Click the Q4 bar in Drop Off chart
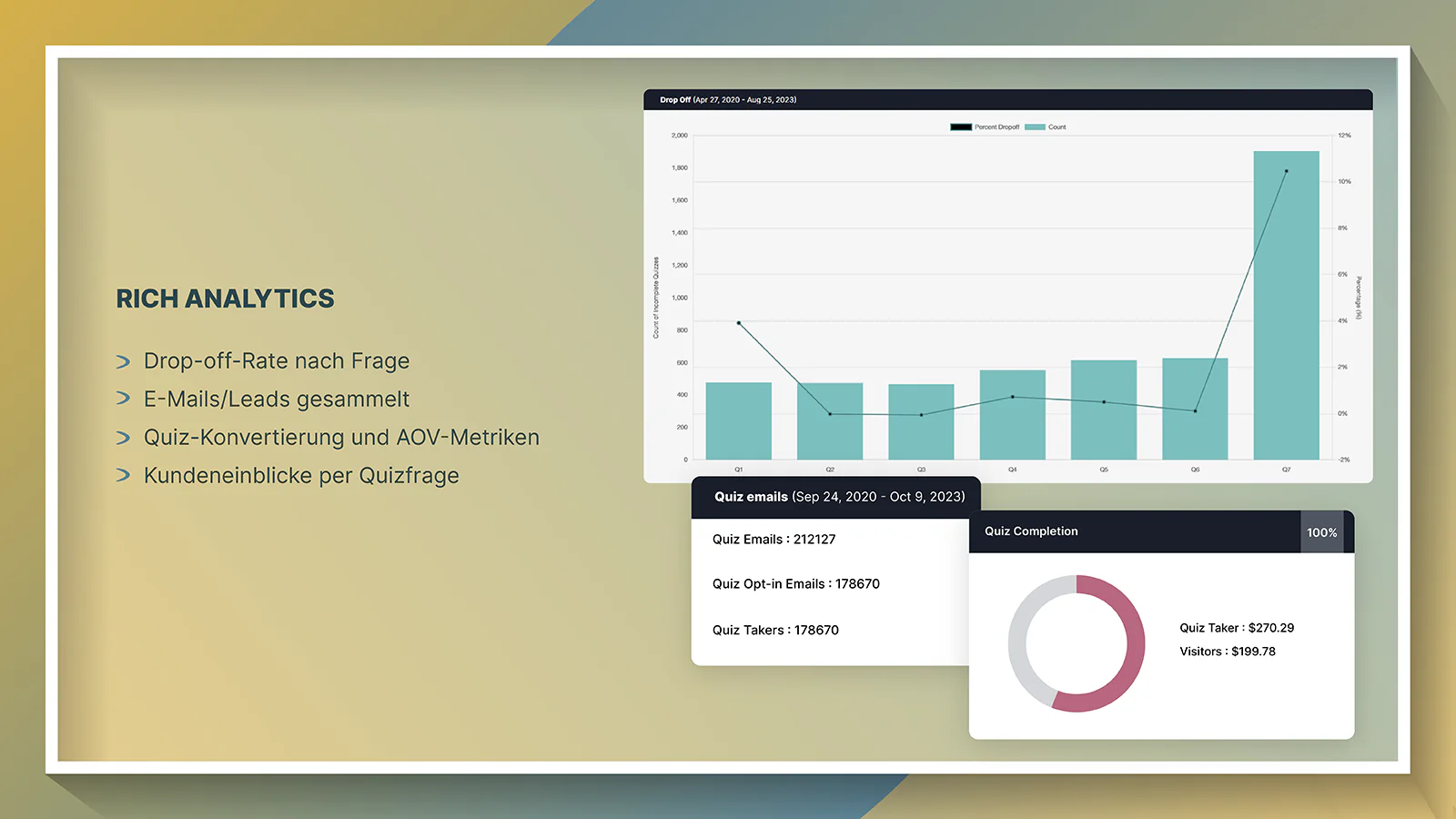This screenshot has height=819, width=1456. [1013, 414]
